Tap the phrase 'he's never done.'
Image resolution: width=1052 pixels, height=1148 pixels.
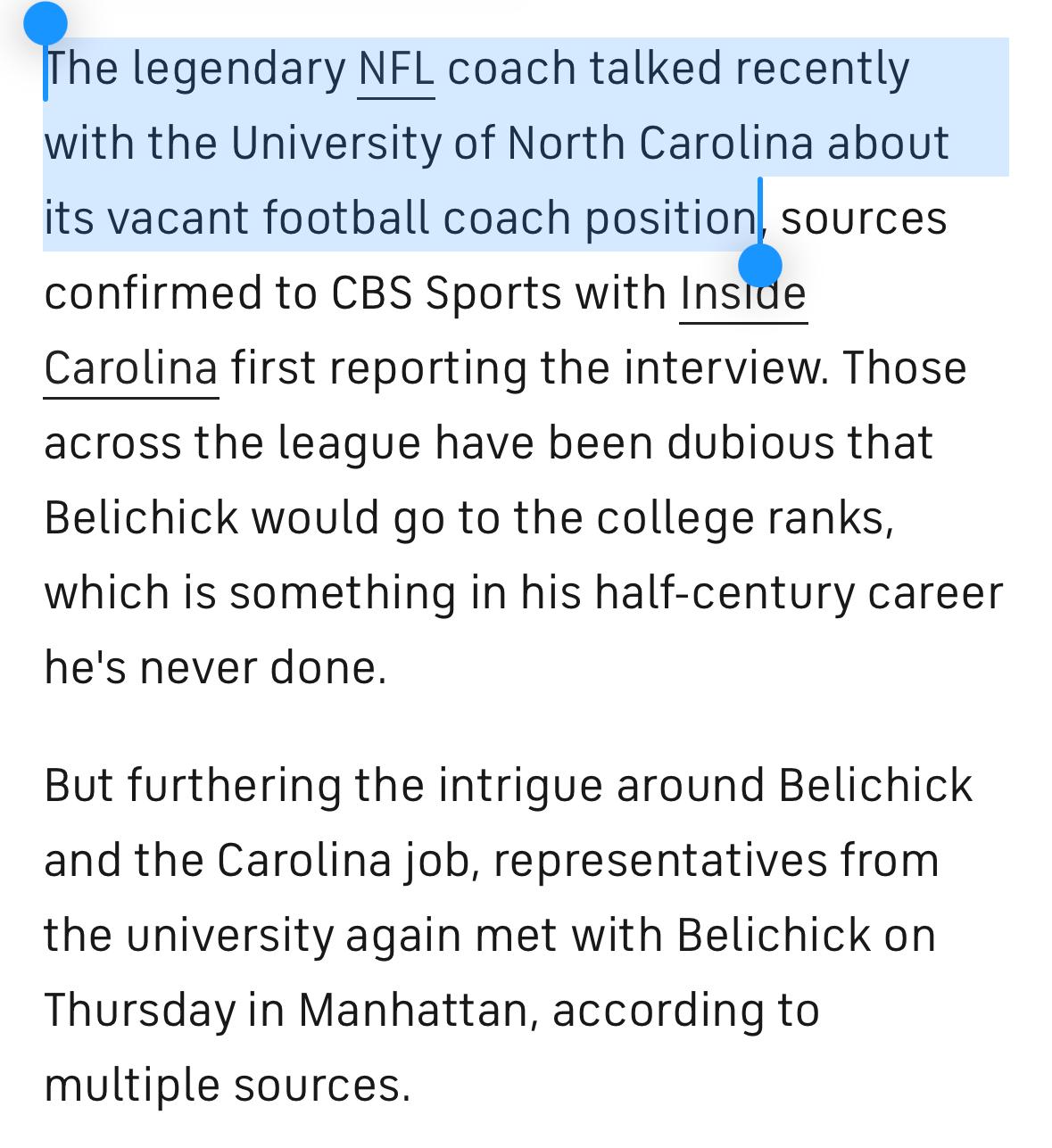[215, 668]
